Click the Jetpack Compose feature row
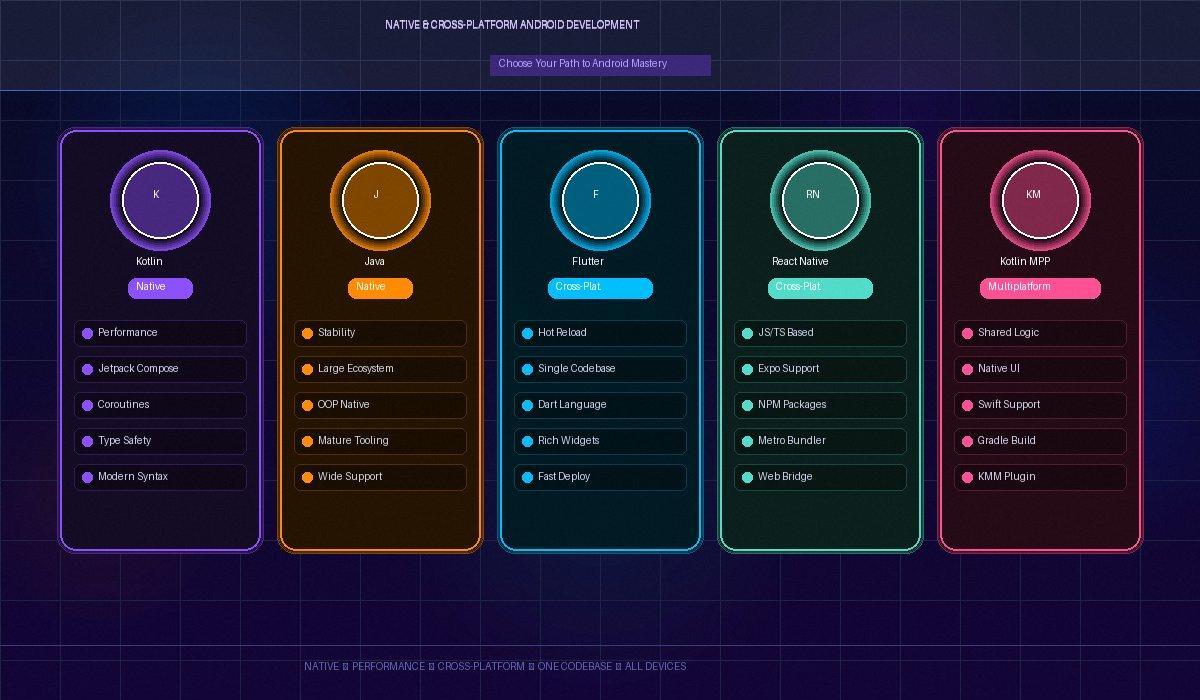Image resolution: width=1200 pixels, height=700 pixels. [160, 369]
